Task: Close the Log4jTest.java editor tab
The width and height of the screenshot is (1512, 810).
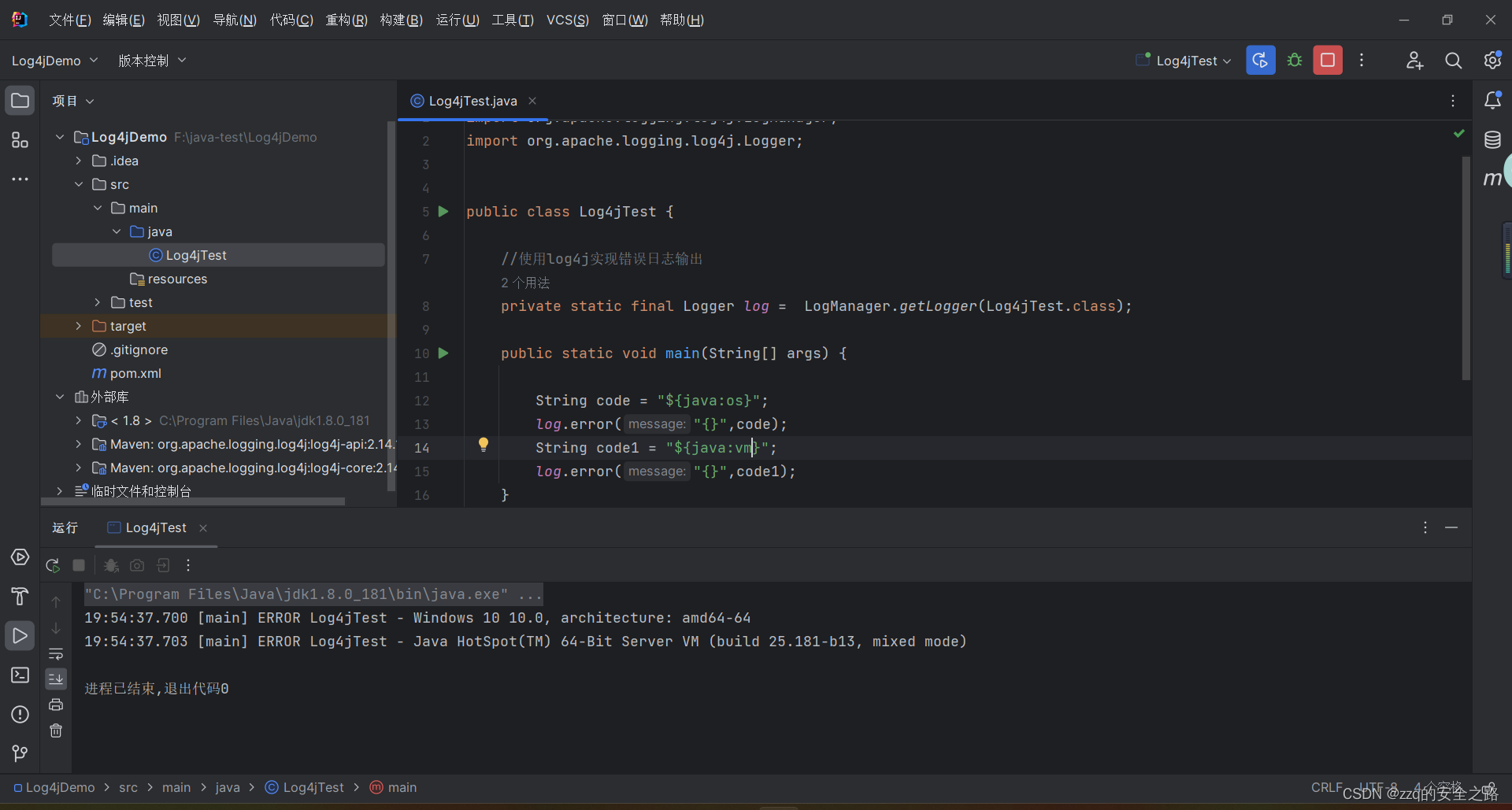Action: click(x=532, y=101)
